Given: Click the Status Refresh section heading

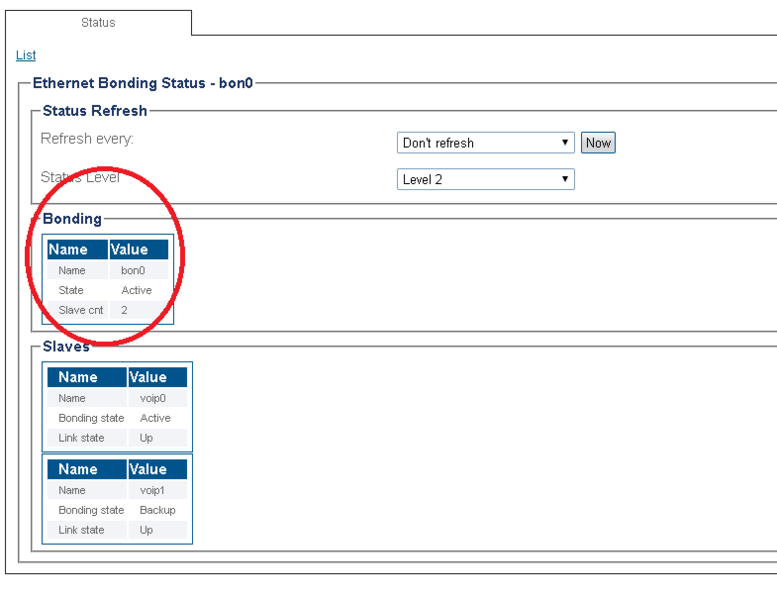Looking at the screenshot, I should pyautogui.click(x=95, y=110).
